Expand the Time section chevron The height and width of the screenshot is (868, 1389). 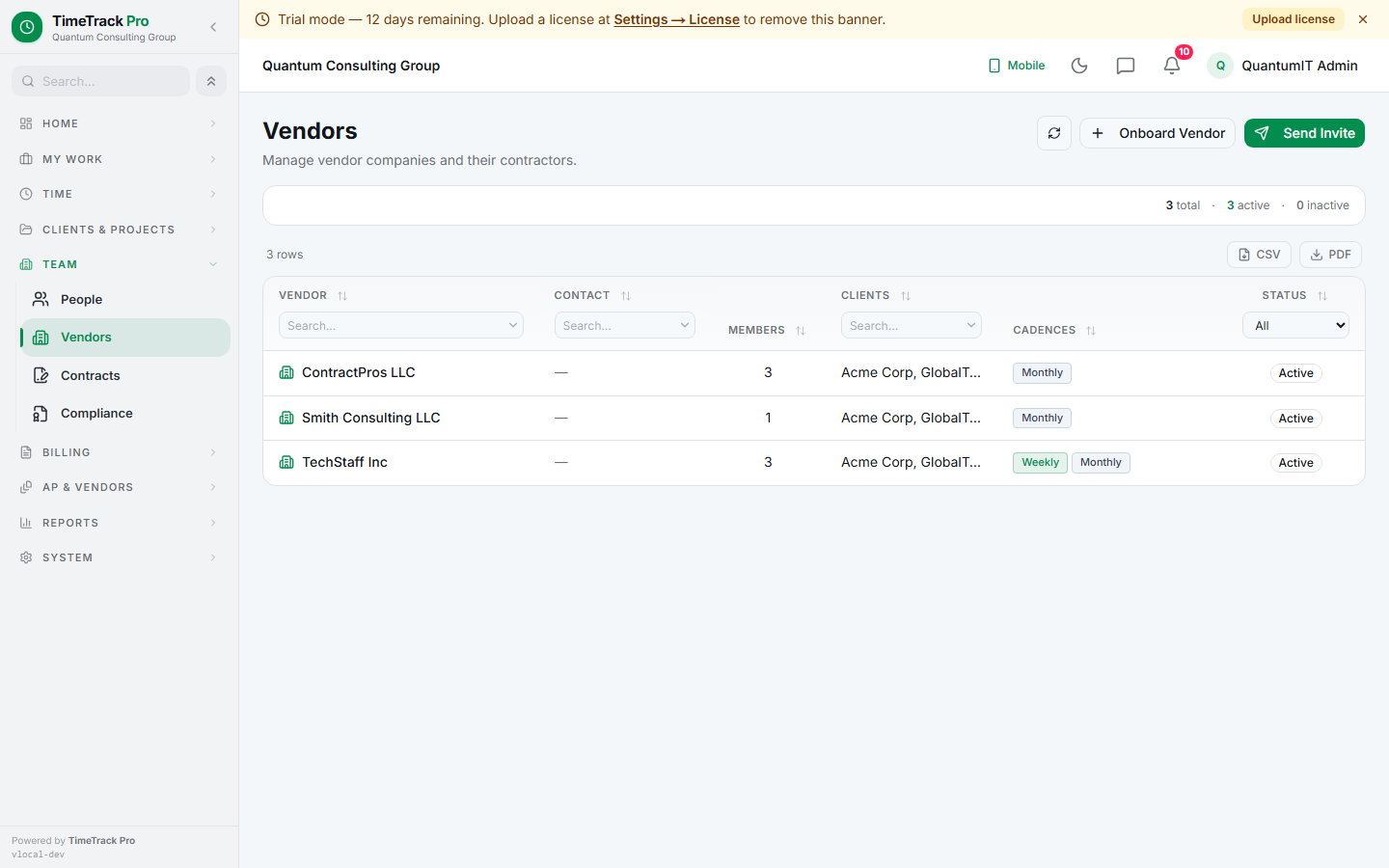coord(213,194)
